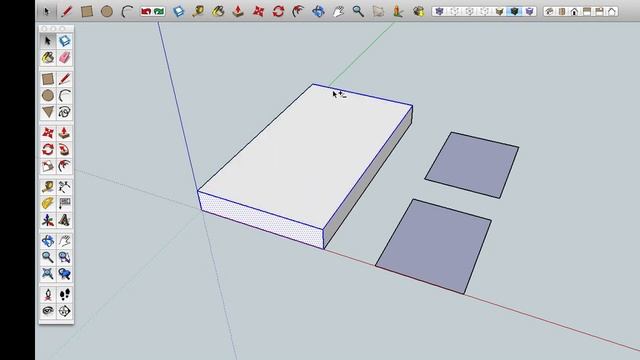The height and width of the screenshot is (360, 640).
Task: Choose Circle tool in left palette
Action: pyautogui.click(x=48, y=96)
